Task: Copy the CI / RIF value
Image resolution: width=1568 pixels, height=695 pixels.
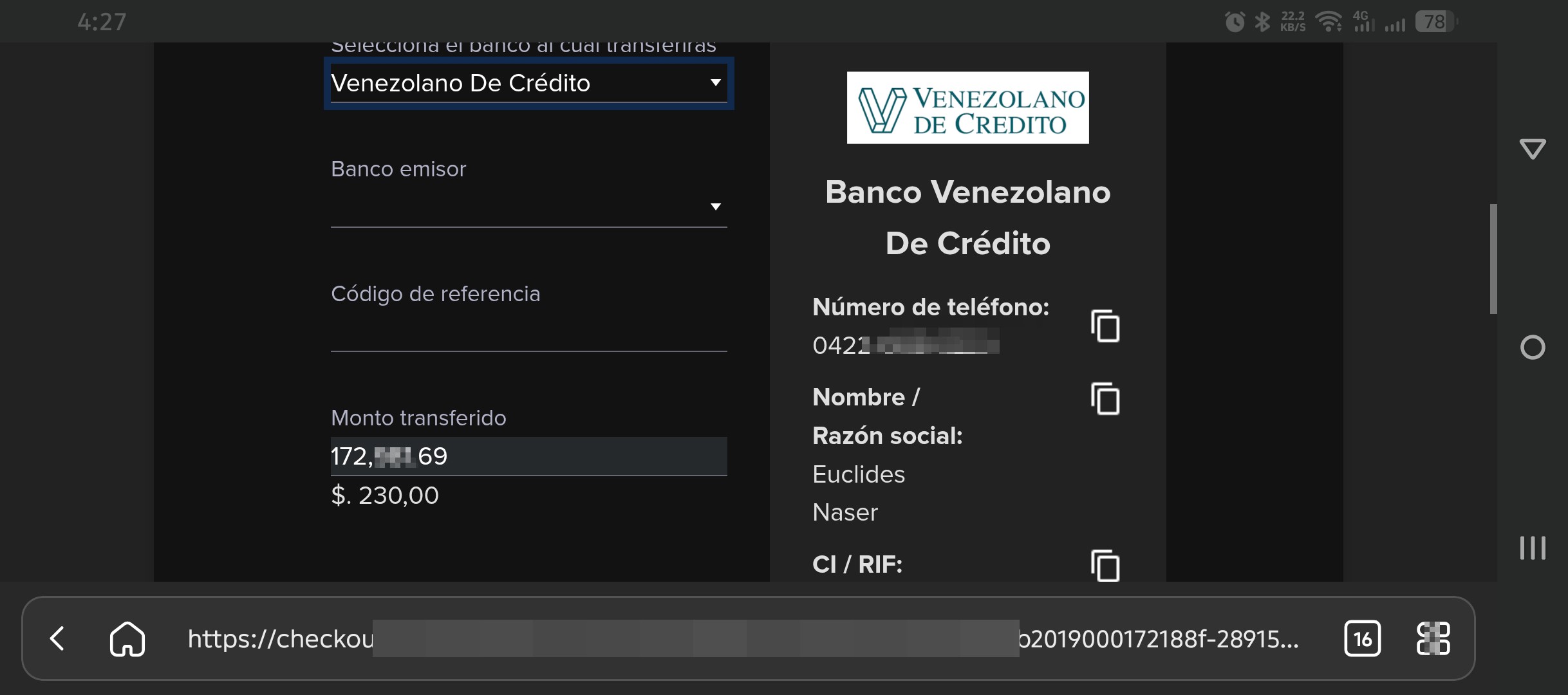Action: point(1105,566)
